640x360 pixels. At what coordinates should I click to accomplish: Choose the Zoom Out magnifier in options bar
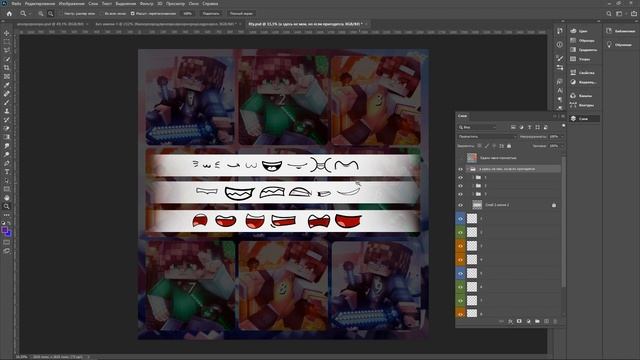click(51, 13)
